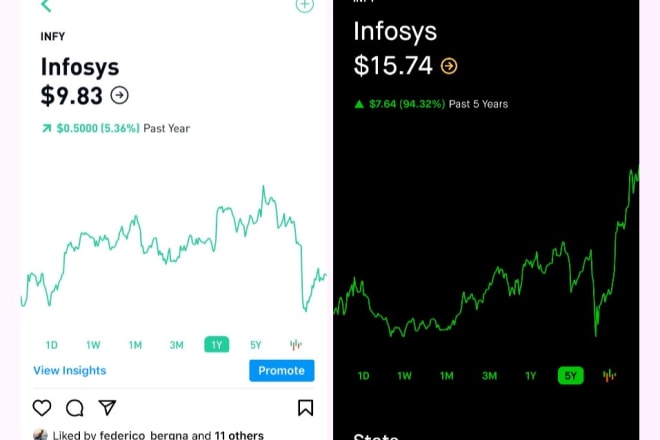The width and height of the screenshot is (660, 440).
Task: Select the 1D range on the light chart
Action: (51, 345)
